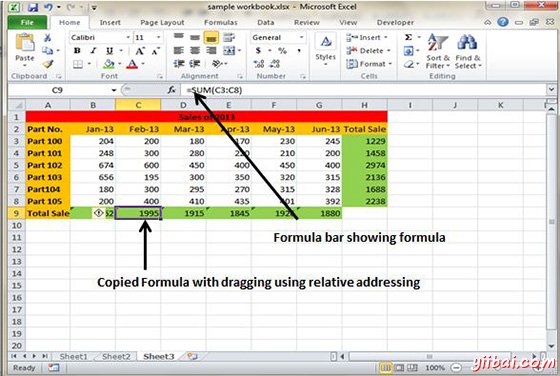Switch to the Page Layout tab
Image resolution: width=560 pixels, height=376 pixels.
click(x=162, y=22)
